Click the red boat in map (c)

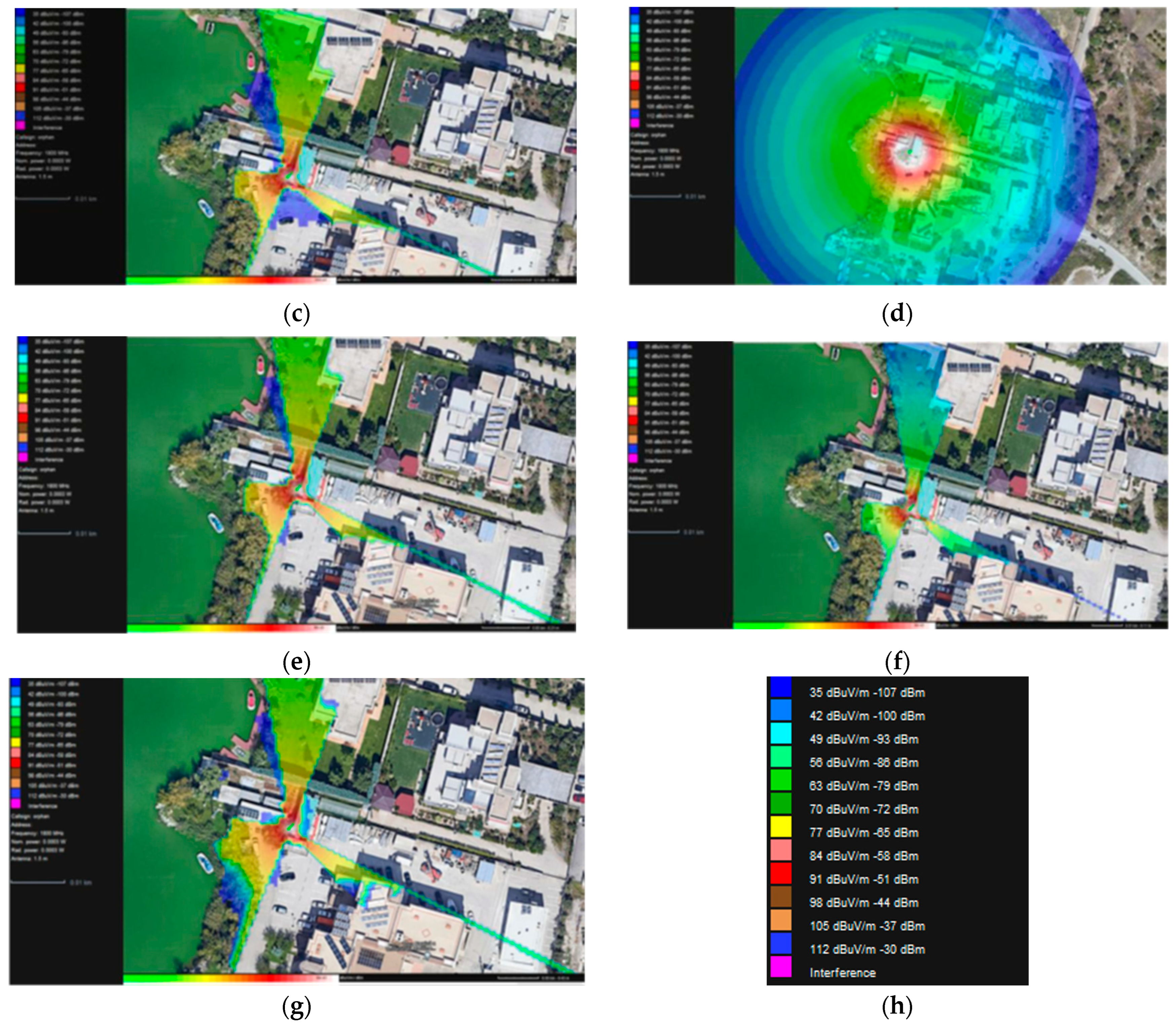[251, 61]
